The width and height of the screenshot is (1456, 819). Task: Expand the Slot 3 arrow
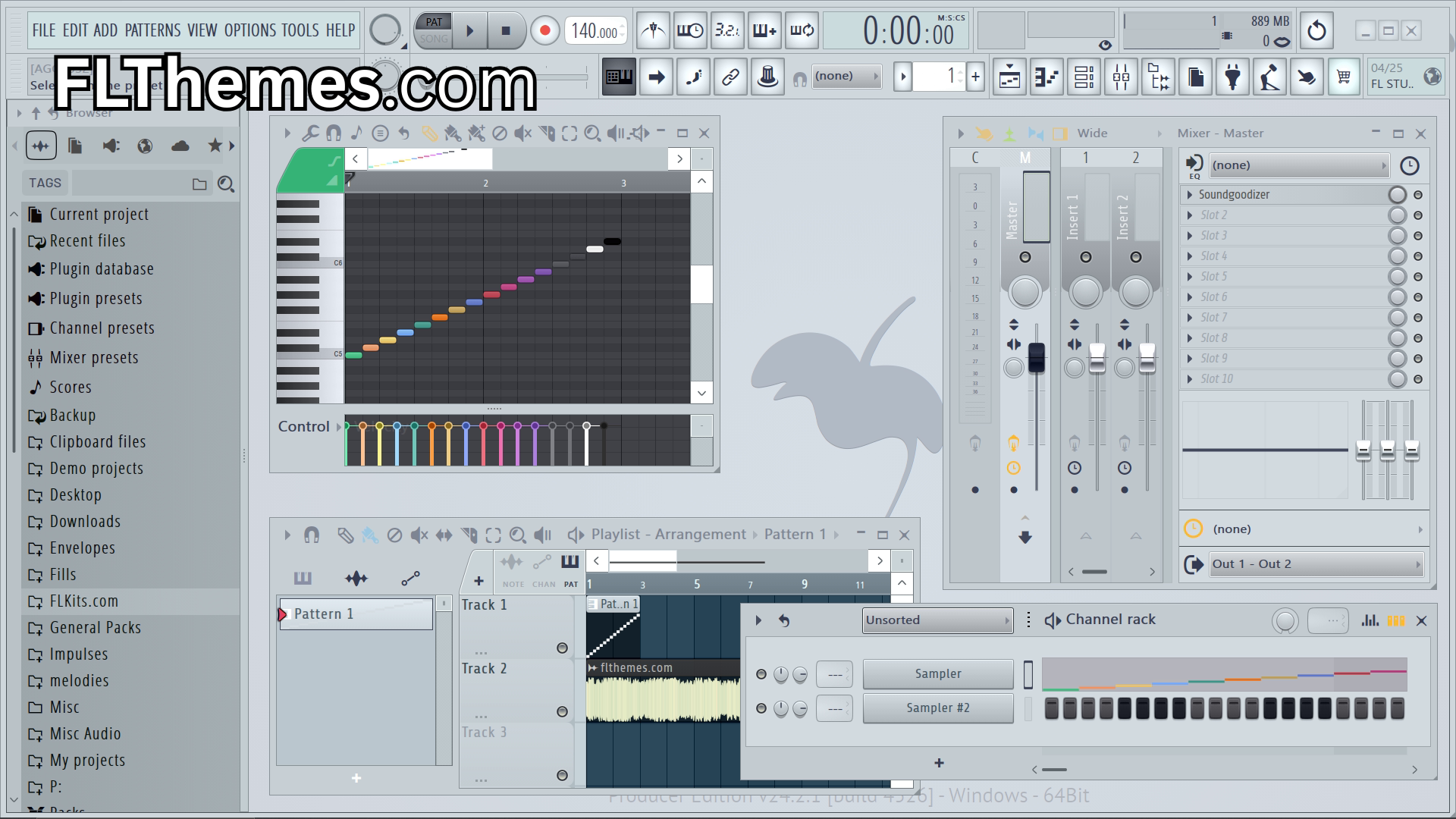[x=1190, y=236]
